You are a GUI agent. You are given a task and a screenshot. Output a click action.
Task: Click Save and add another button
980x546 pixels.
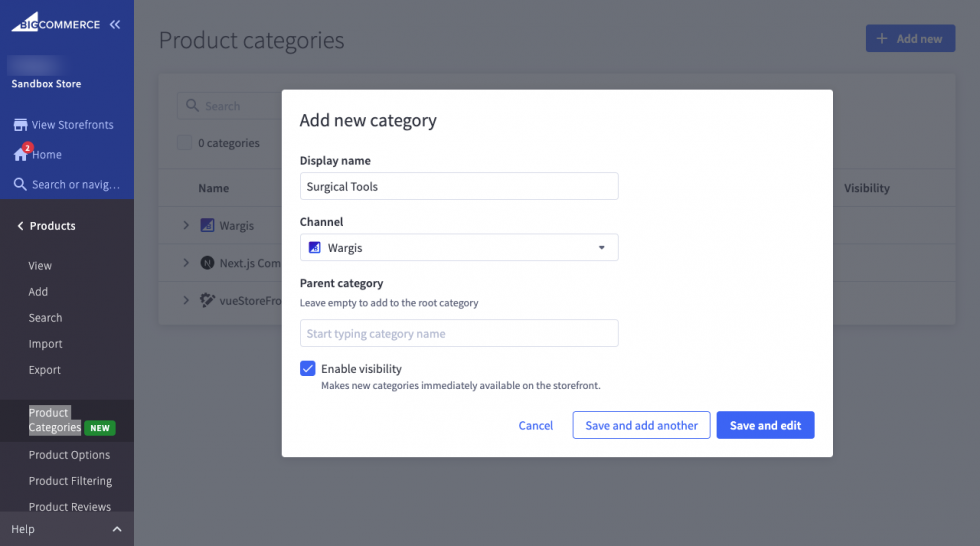[x=641, y=425]
